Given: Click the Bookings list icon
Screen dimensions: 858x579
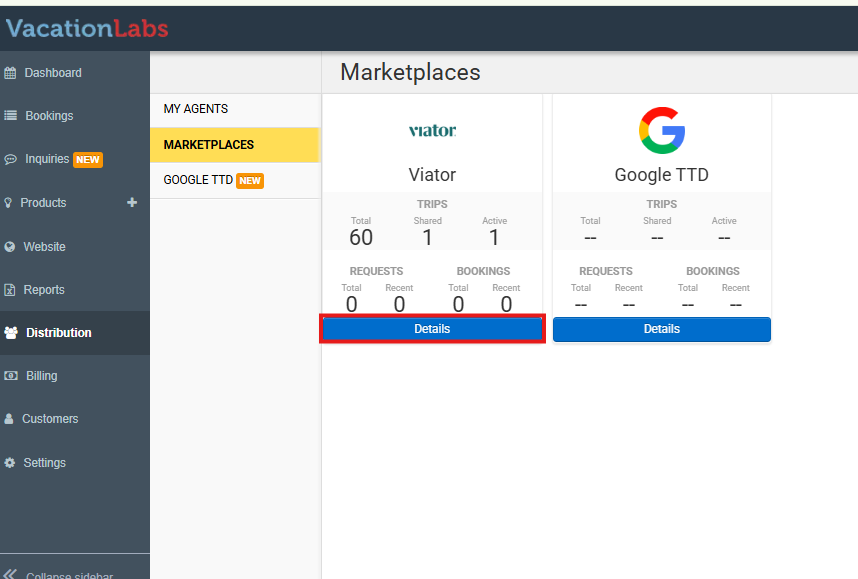Looking at the screenshot, I should click(10, 116).
